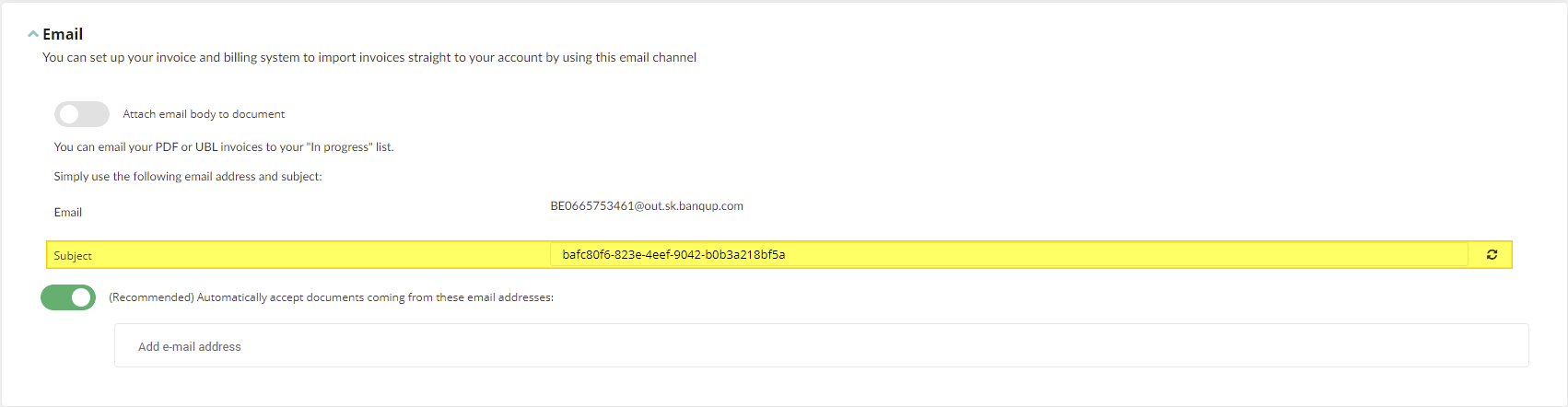Image resolution: width=1568 pixels, height=407 pixels.
Task: Select the BE0665753461@out.sk.banqup.com email address text
Action: tap(647, 206)
